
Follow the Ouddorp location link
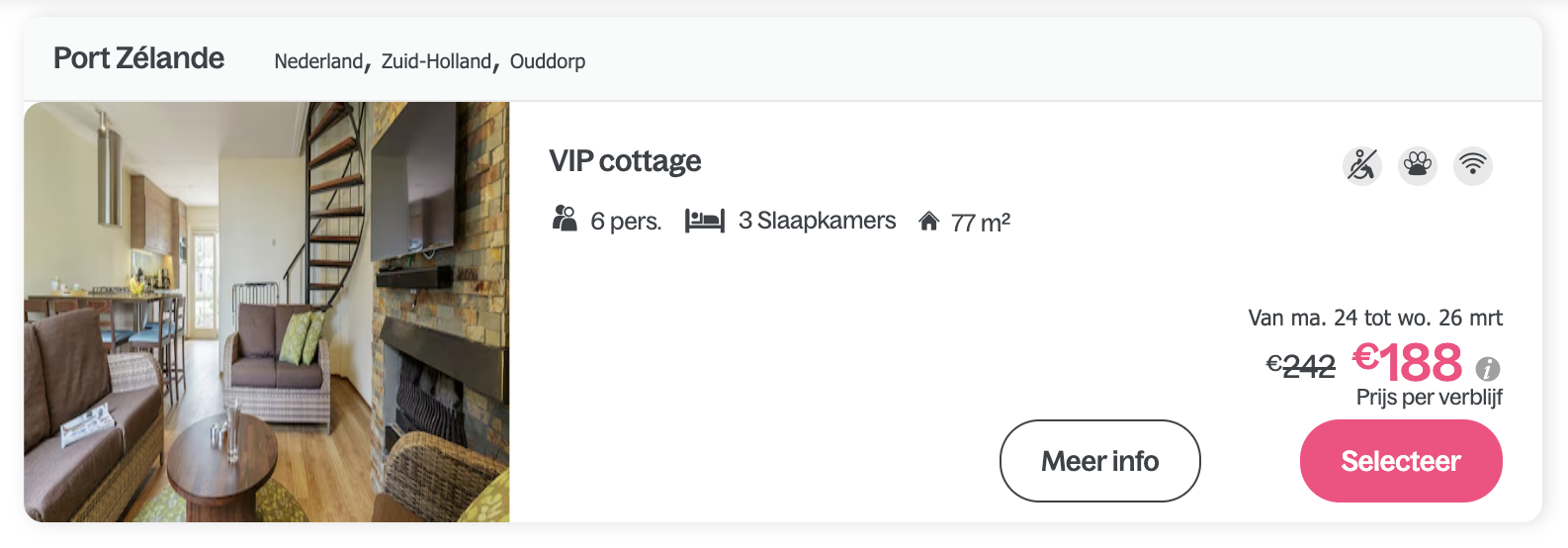tap(548, 61)
